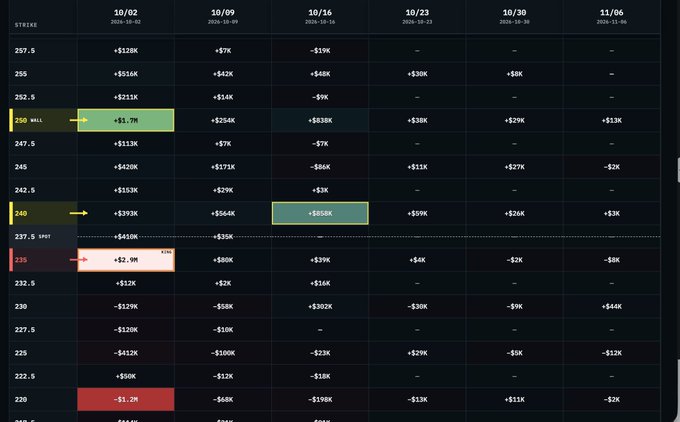Select the 252.5 strike row label
The width and height of the screenshot is (680, 422).
point(43,97)
